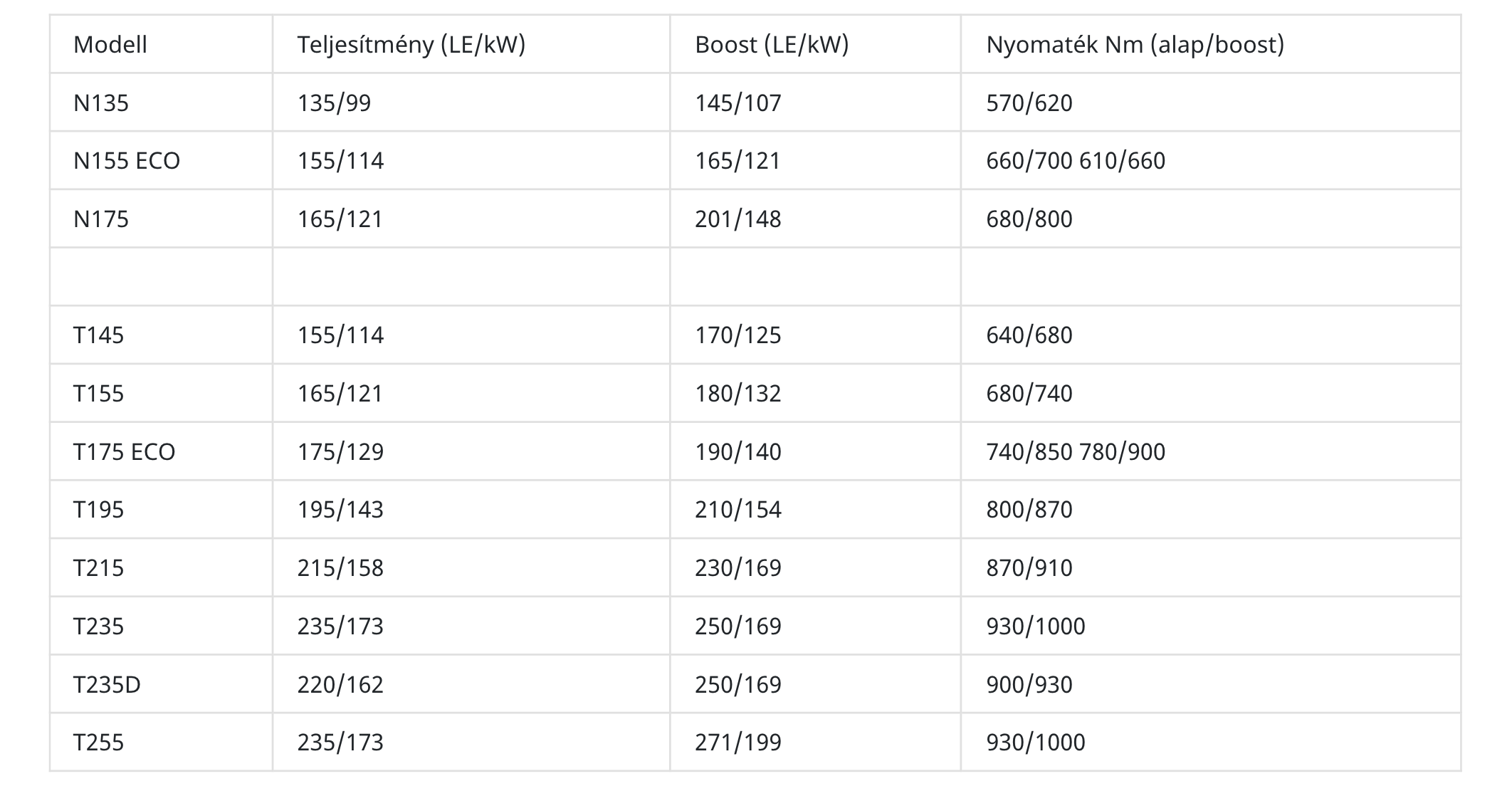
Task: Select the T195 model cell
Action: click(98, 510)
